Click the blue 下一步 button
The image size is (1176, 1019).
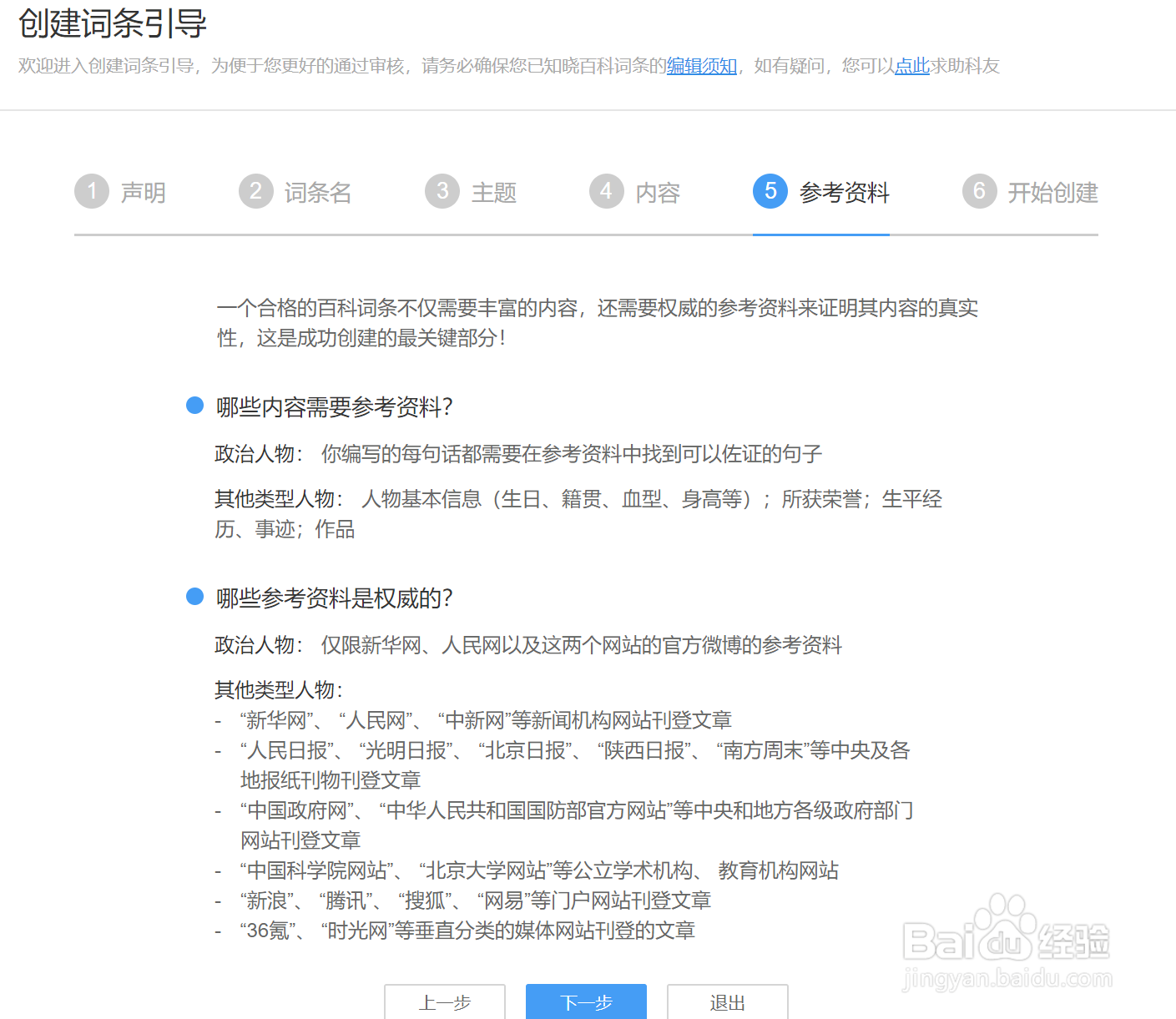(x=586, y=1002)
